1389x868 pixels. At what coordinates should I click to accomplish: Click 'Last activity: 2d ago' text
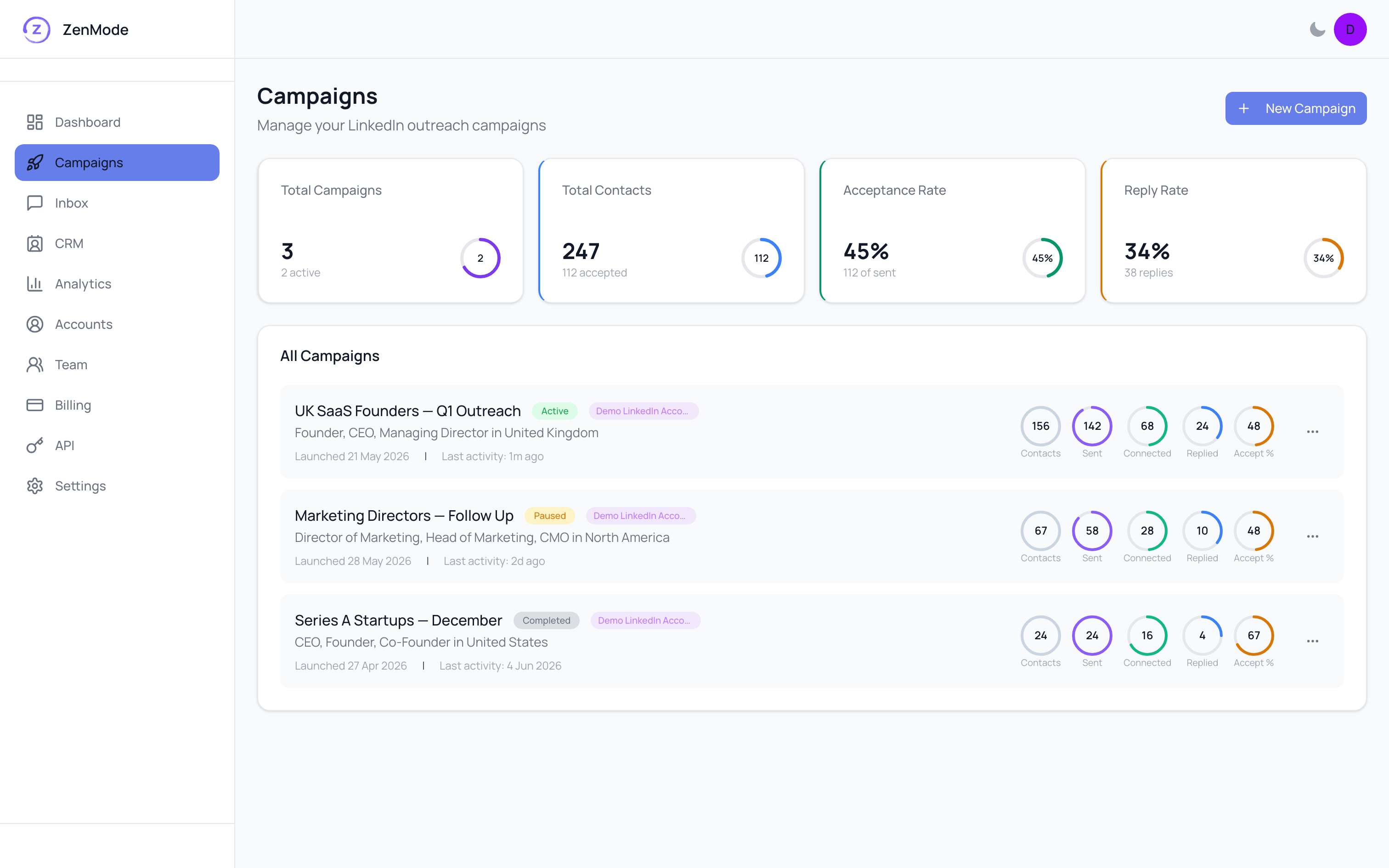click(494, 561)
